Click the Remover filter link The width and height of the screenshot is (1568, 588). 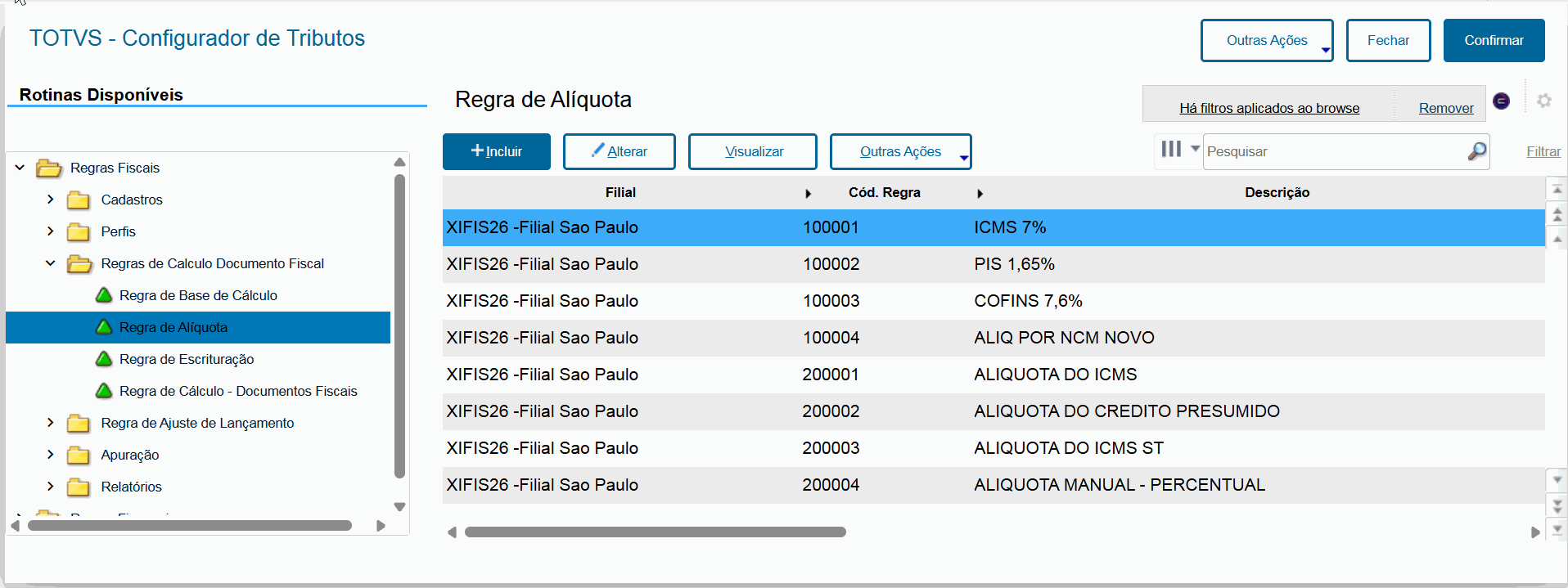pyautogui.click(x=1445, y=108)
